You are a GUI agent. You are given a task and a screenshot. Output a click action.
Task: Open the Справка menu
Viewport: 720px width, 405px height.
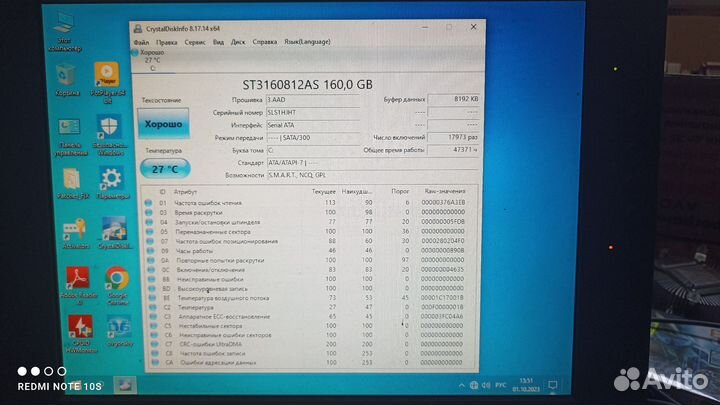(x=264, y=42)
